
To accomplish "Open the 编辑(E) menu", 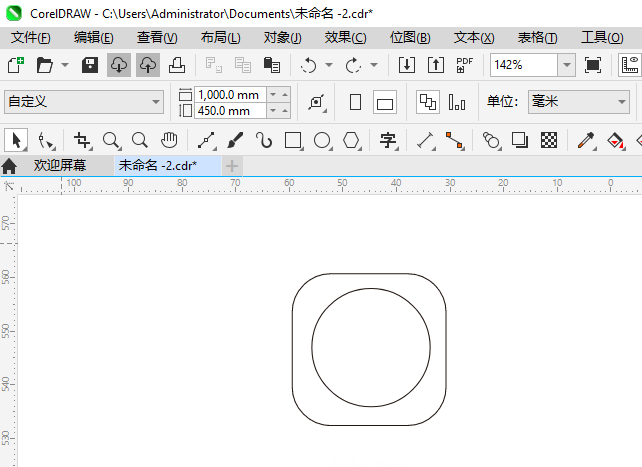I will tap(94, 38).
